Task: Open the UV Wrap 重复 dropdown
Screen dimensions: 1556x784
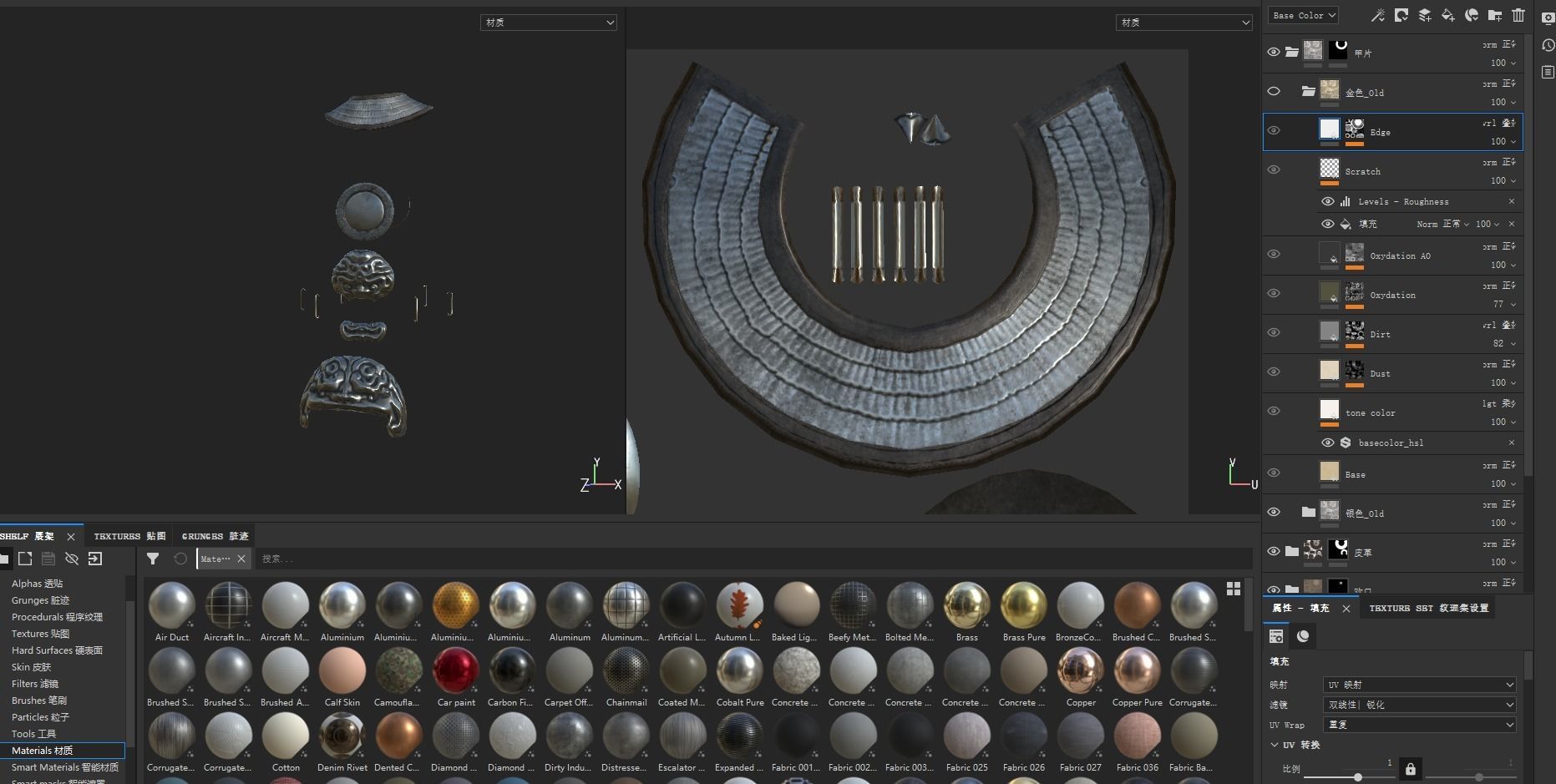Action: (1420, 725)
